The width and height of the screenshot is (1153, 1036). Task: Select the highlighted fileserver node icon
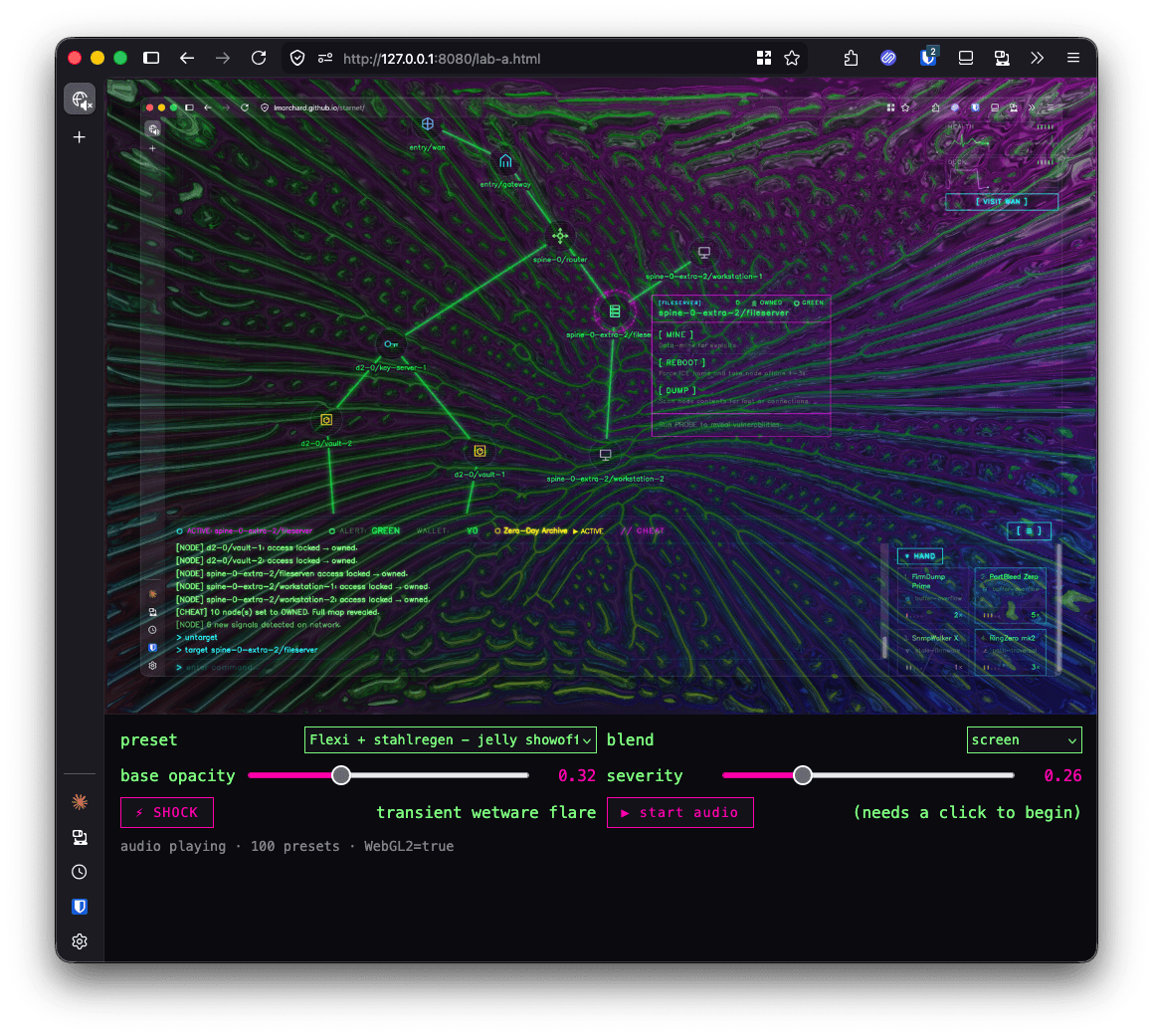[615, 311]
